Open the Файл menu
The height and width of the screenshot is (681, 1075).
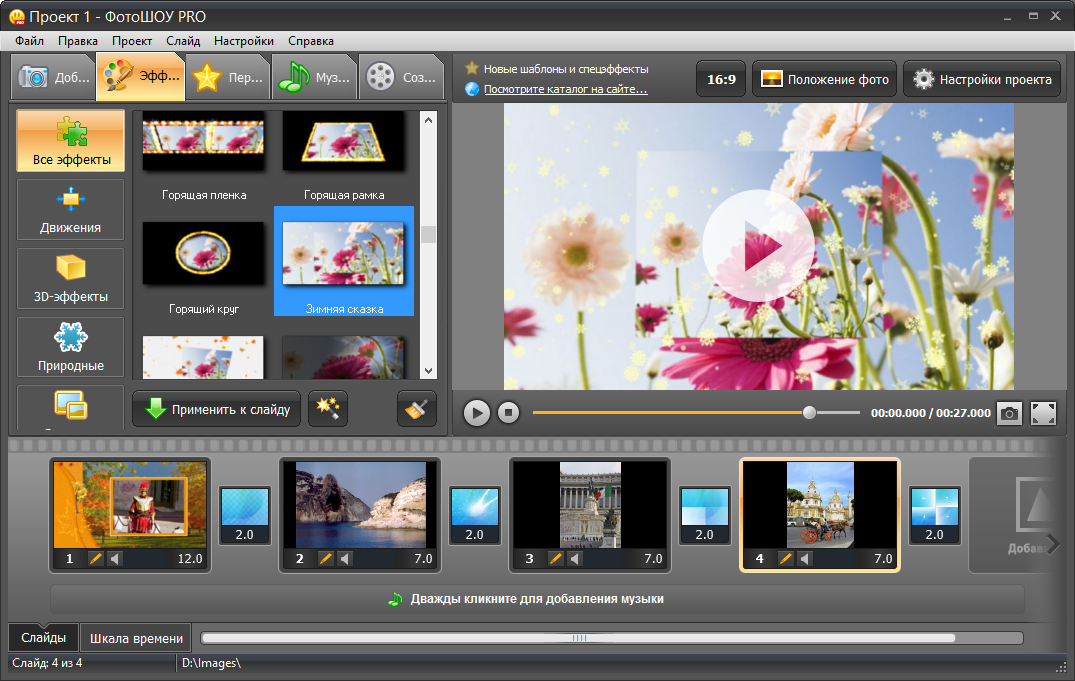click(x=29, y=41)
